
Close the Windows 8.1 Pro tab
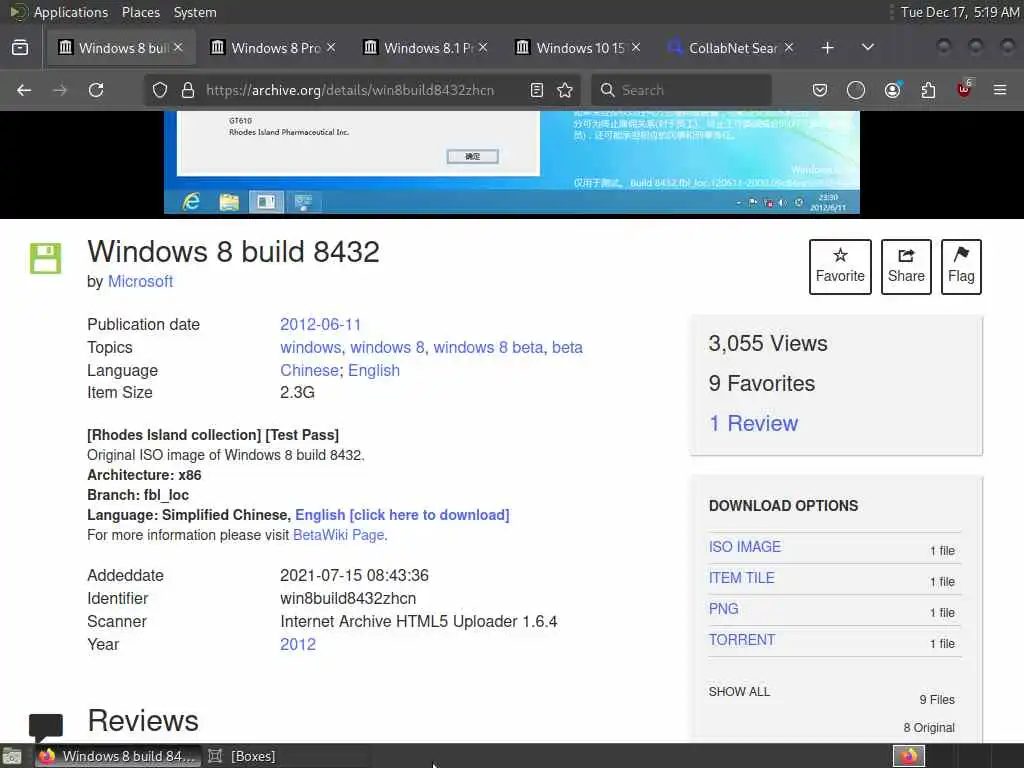[483, 48]
